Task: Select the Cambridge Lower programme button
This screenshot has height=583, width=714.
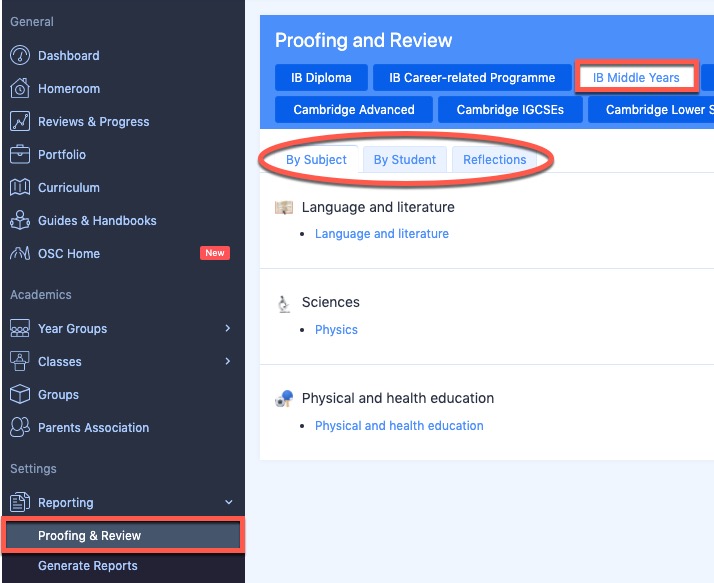Action: click(x=651, y=109)
